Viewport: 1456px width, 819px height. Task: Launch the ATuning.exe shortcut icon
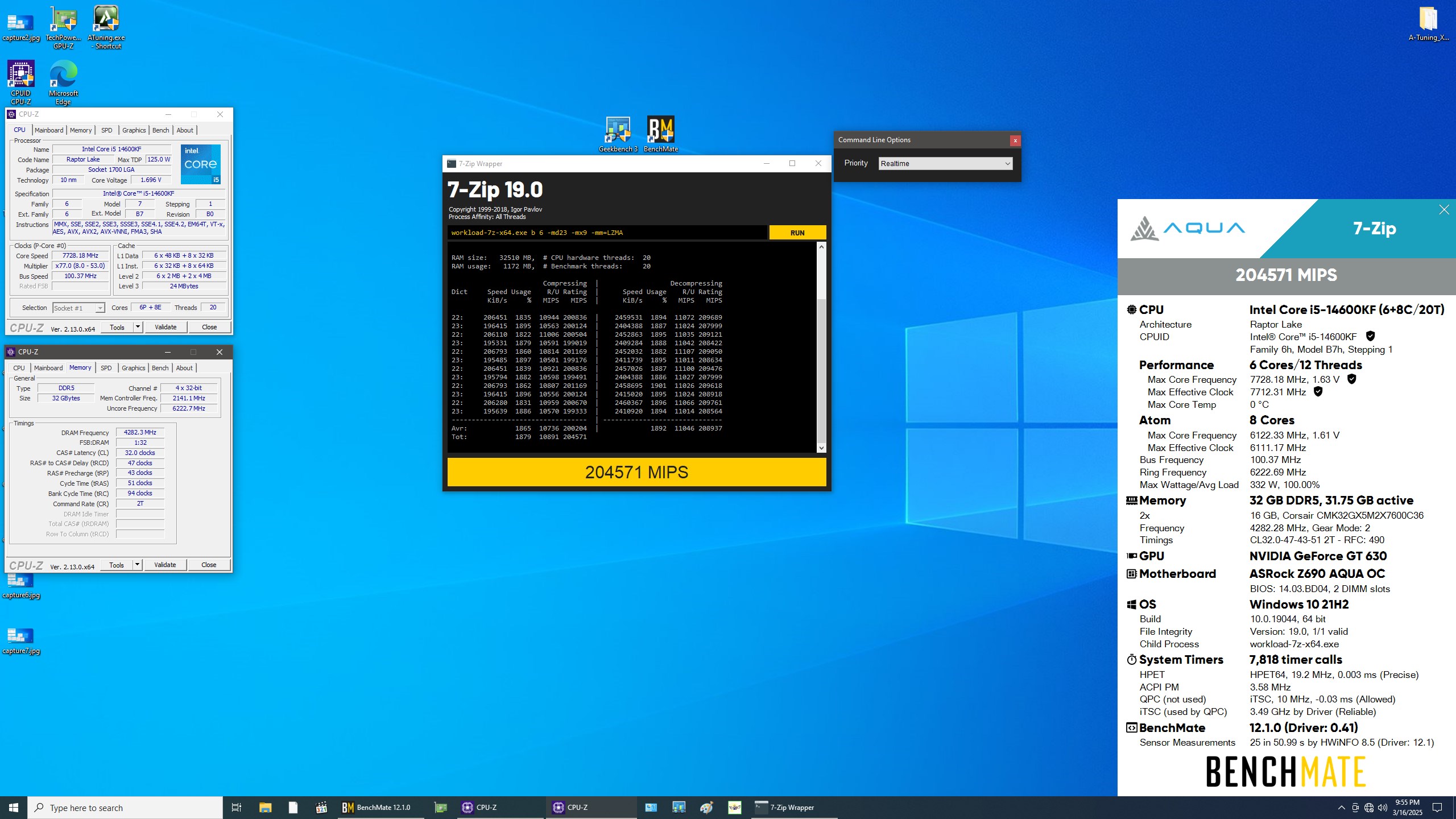click(x=106, y=27)
